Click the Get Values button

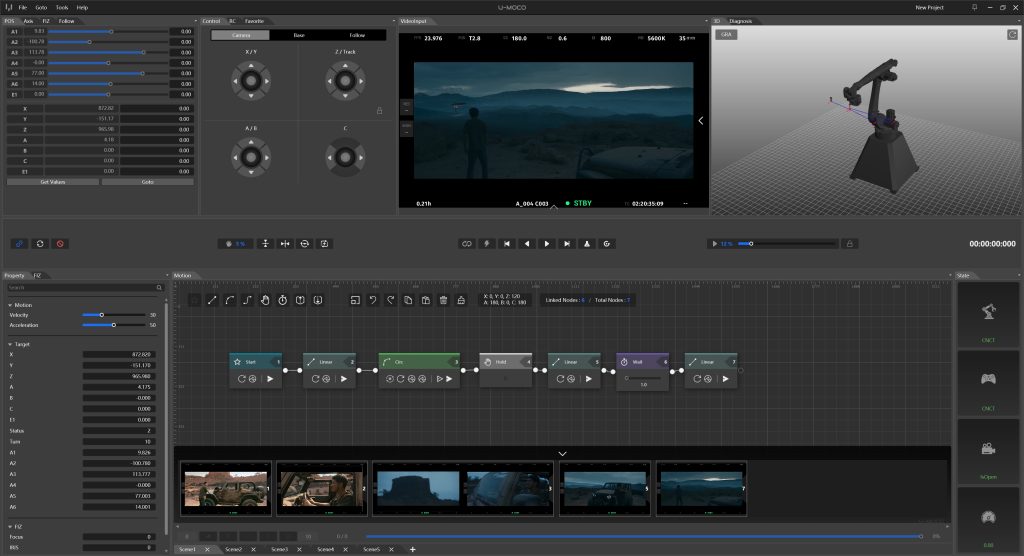53,182
